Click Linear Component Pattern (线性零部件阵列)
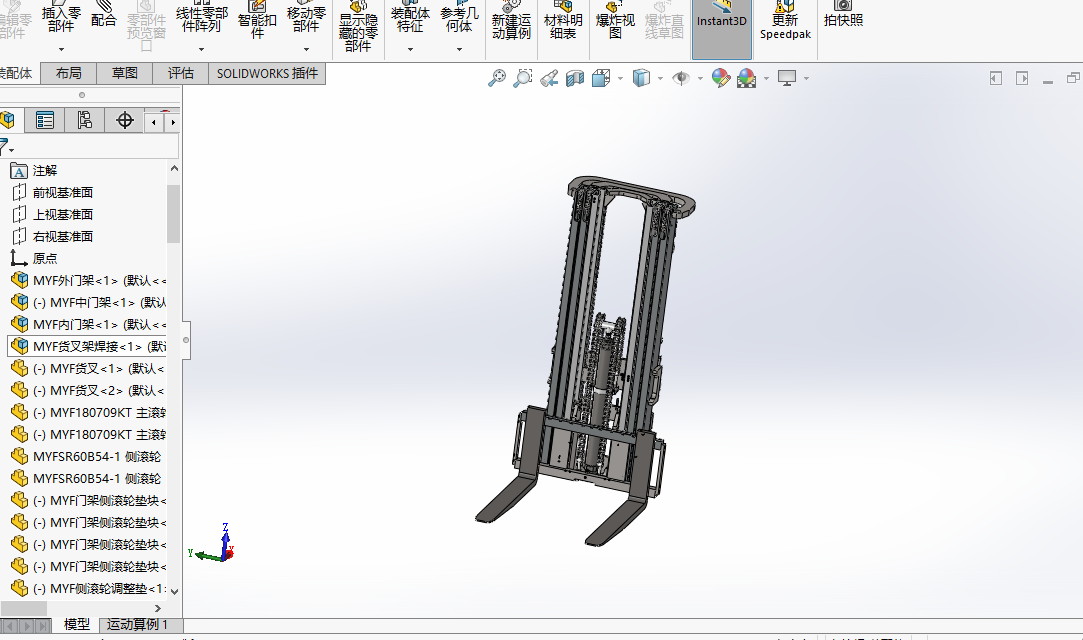The width and height of the screenshot is (1083, 640). point(201,19)
